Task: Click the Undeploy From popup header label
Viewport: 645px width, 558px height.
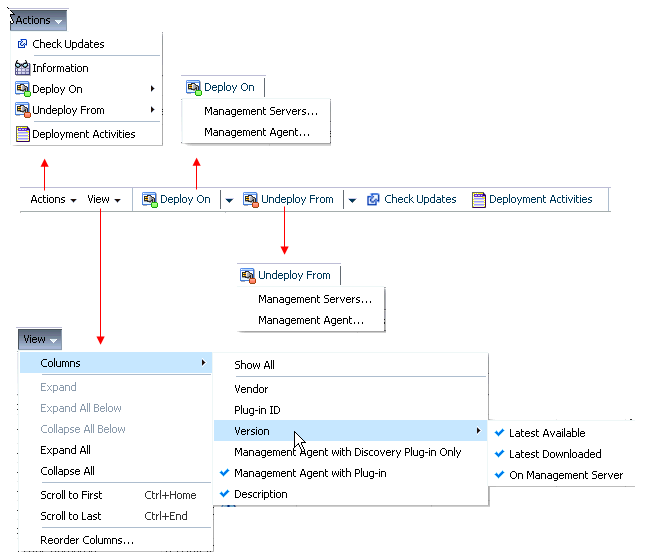Action: point(294,275)
